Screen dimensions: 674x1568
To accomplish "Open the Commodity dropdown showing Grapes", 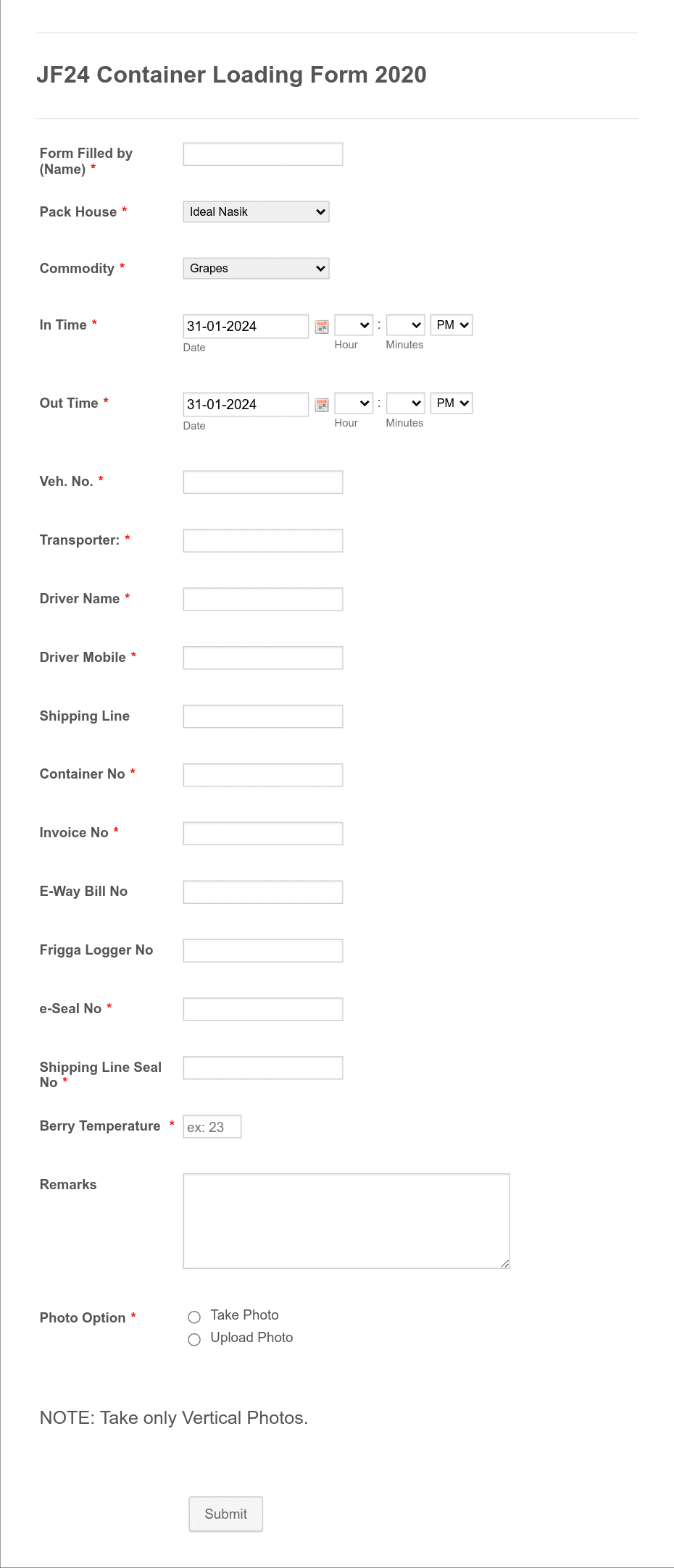I will 256,268.
